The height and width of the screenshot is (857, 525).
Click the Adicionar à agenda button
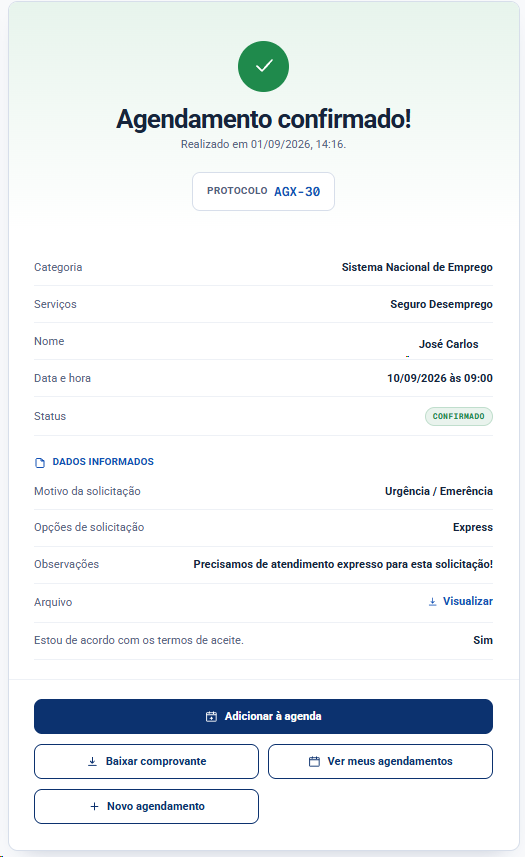pos(263,716)
